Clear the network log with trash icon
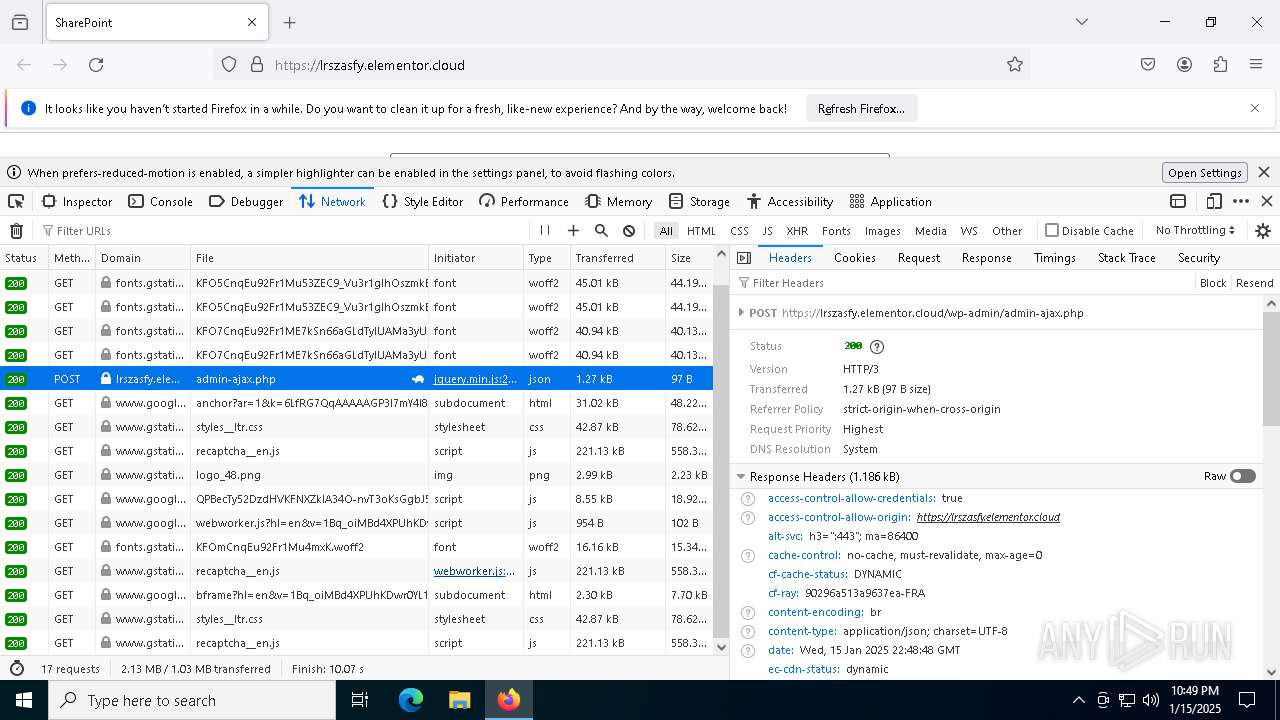This screenshot has width=1280, height=720. (x=16, y=231)
